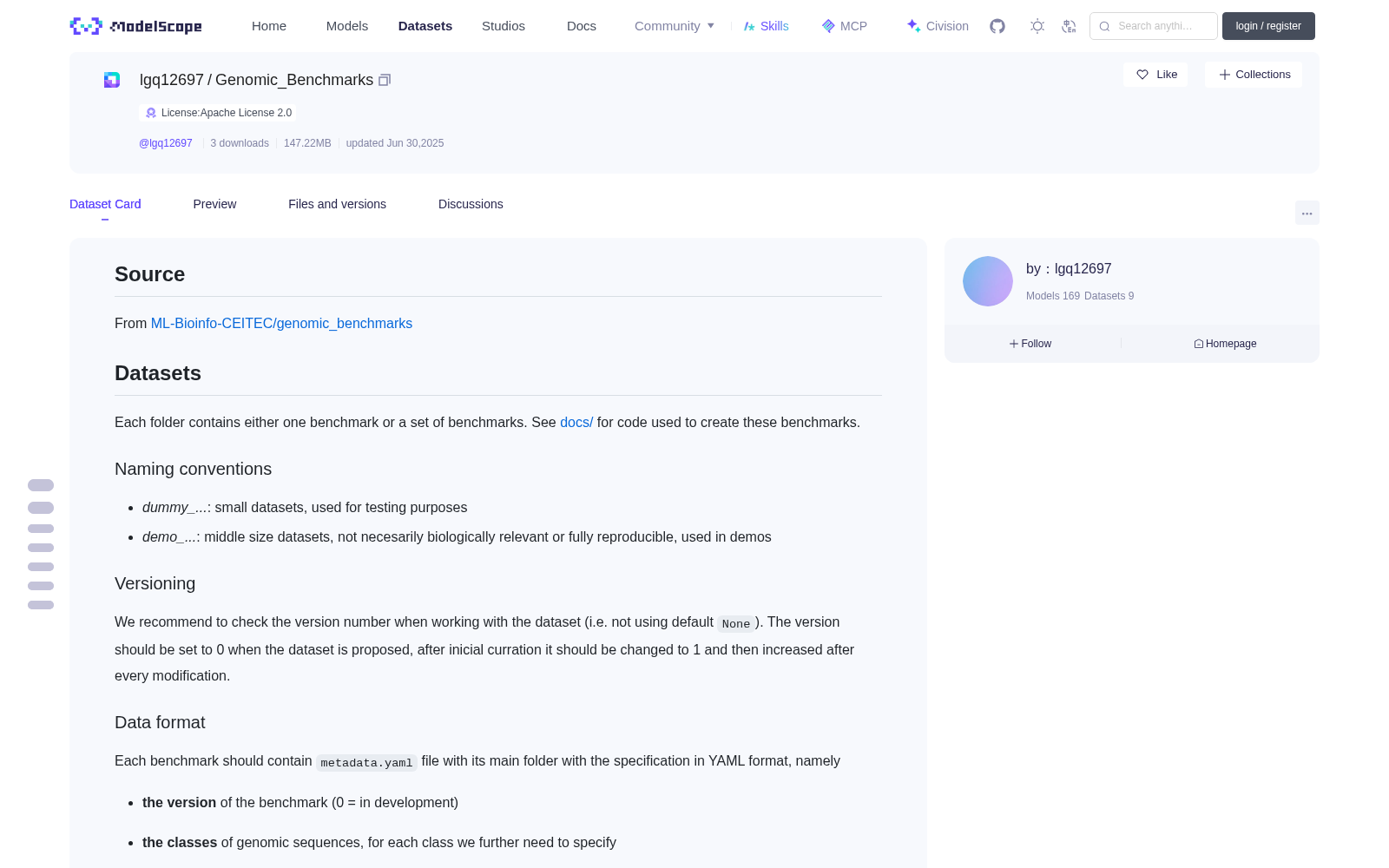1389x868 pixels.
Task: Follow the author lgq12697
Action: click(1030, 344)
